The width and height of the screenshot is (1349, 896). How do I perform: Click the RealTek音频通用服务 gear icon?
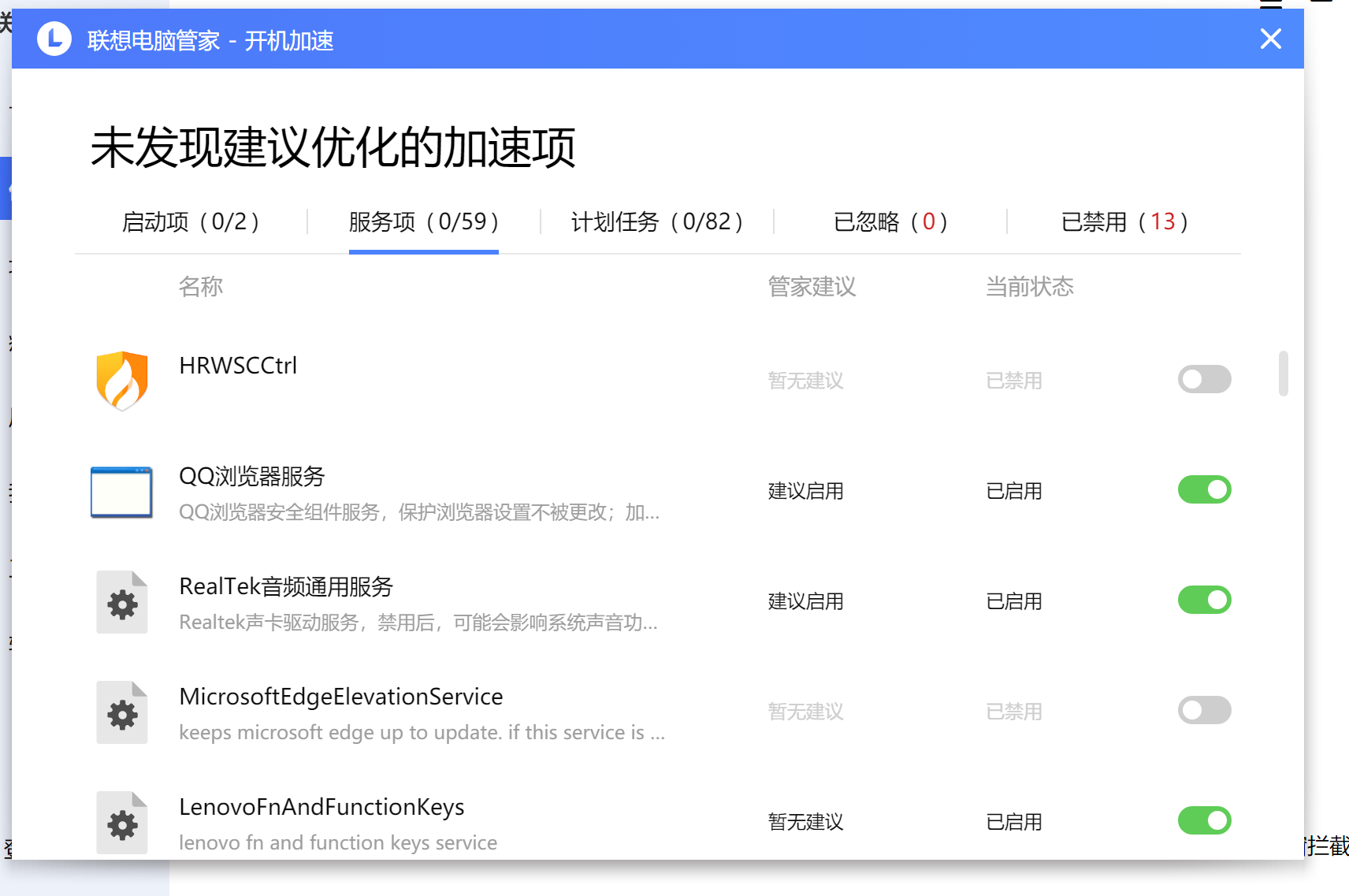click(x=122, y=602)
